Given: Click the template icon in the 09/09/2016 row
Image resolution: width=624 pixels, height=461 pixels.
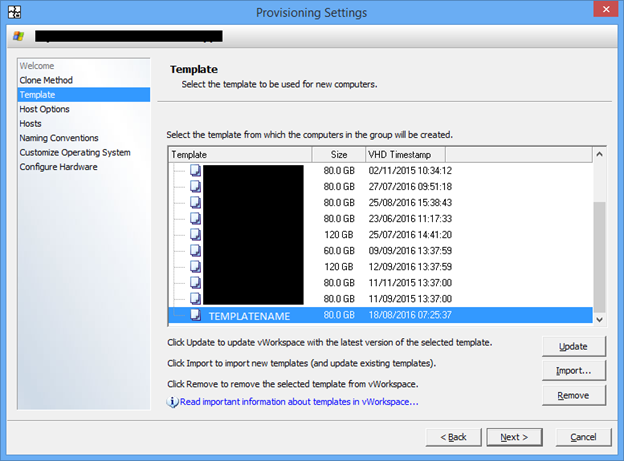Looking at the screenshot, I should (x=195, y=250).
